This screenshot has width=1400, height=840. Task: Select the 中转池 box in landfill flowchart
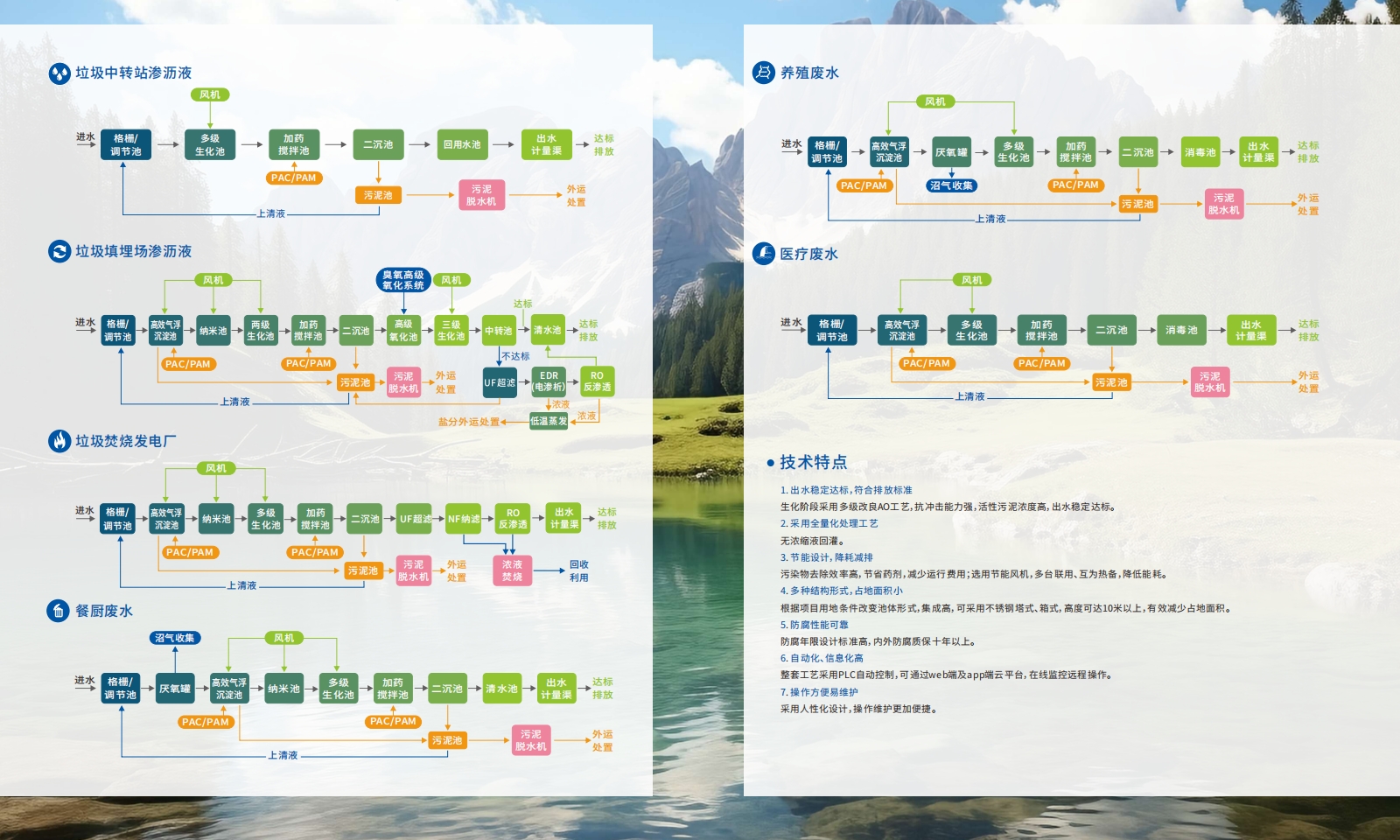[x=499, y=331]
